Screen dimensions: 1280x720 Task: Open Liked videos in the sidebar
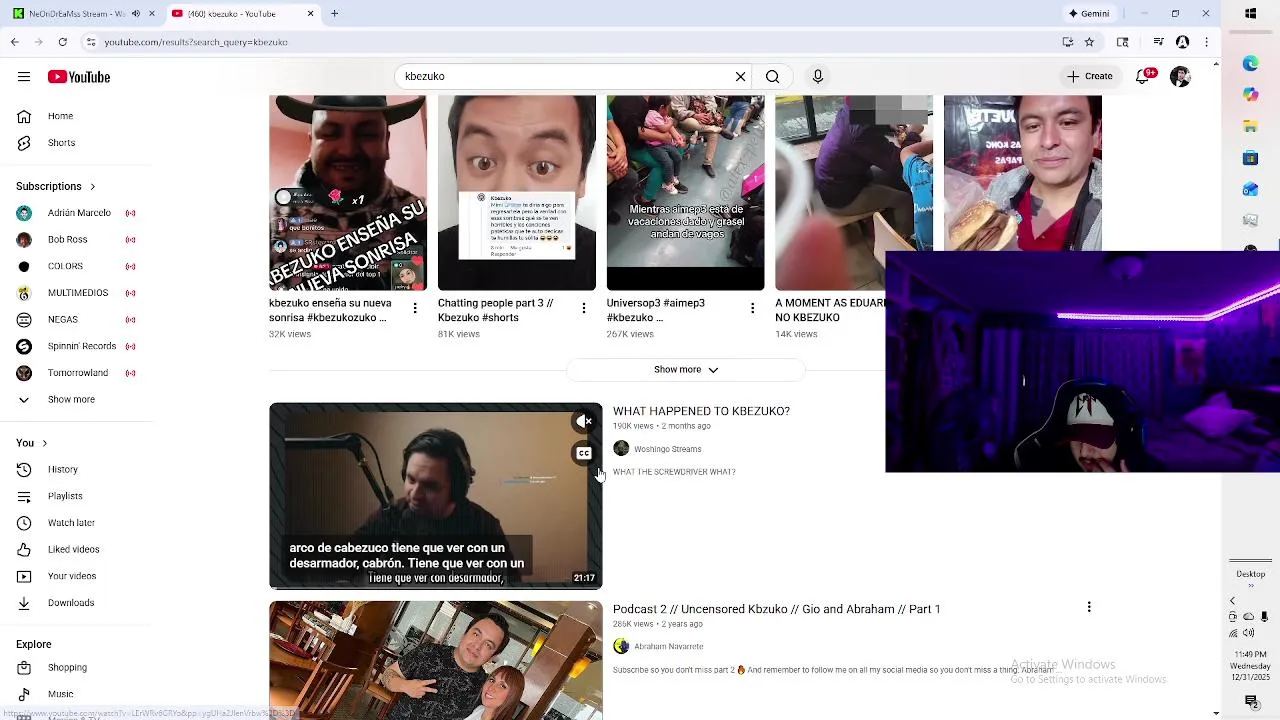pyautogui.click(x=73, y=549)
